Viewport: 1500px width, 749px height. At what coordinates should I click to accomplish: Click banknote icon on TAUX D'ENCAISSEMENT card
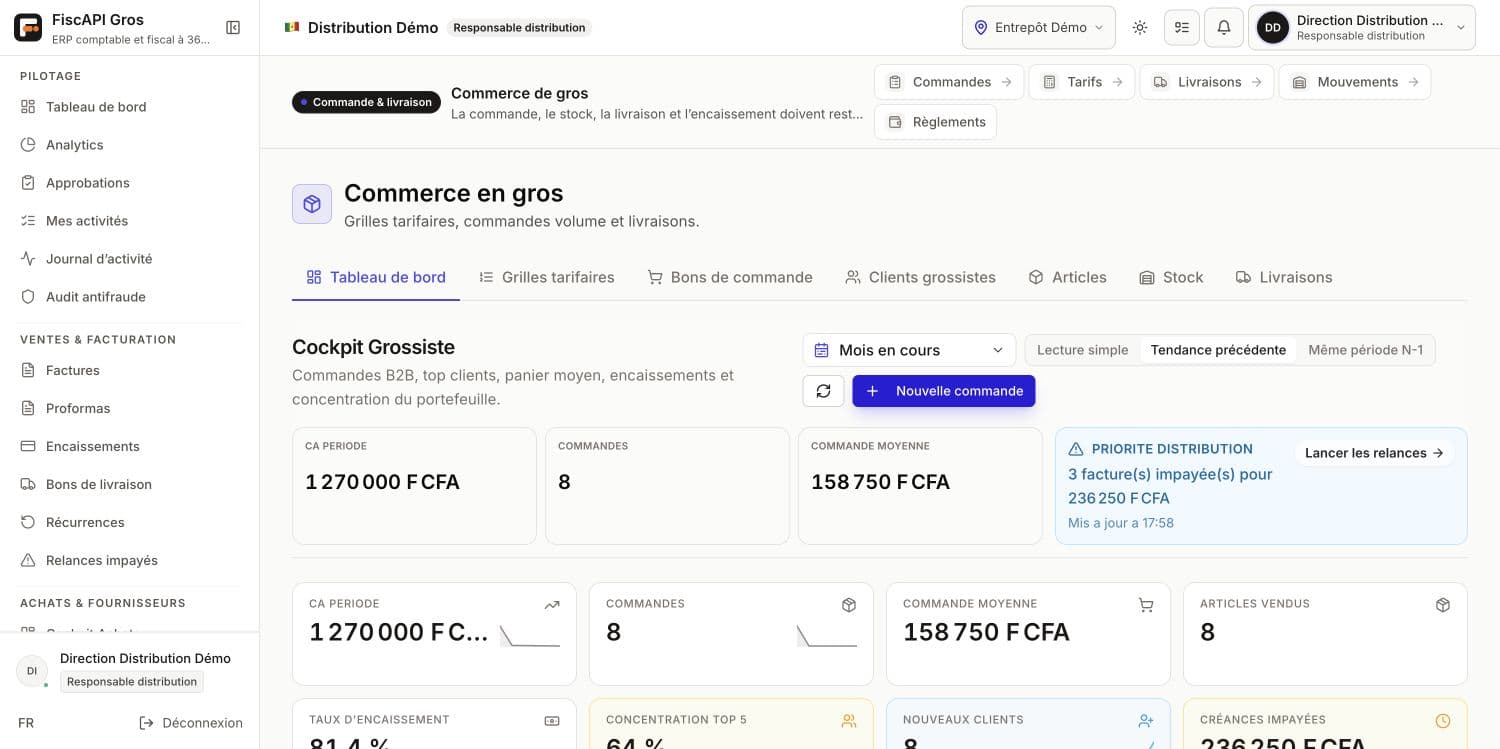(552, 721)
